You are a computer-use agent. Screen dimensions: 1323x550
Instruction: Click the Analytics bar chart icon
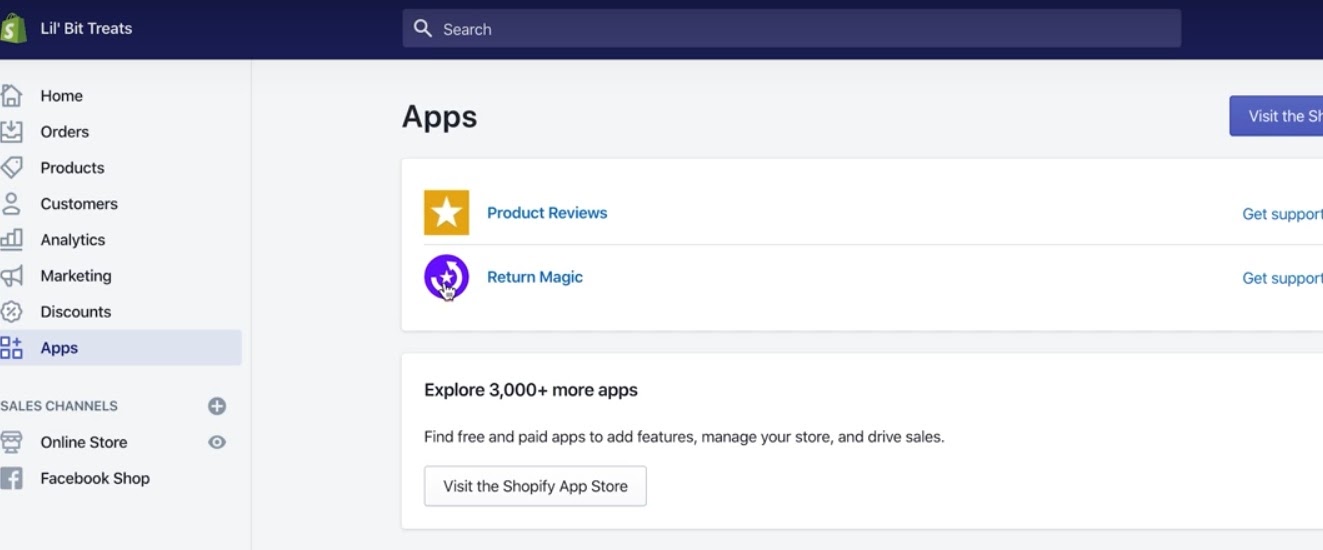11,240
